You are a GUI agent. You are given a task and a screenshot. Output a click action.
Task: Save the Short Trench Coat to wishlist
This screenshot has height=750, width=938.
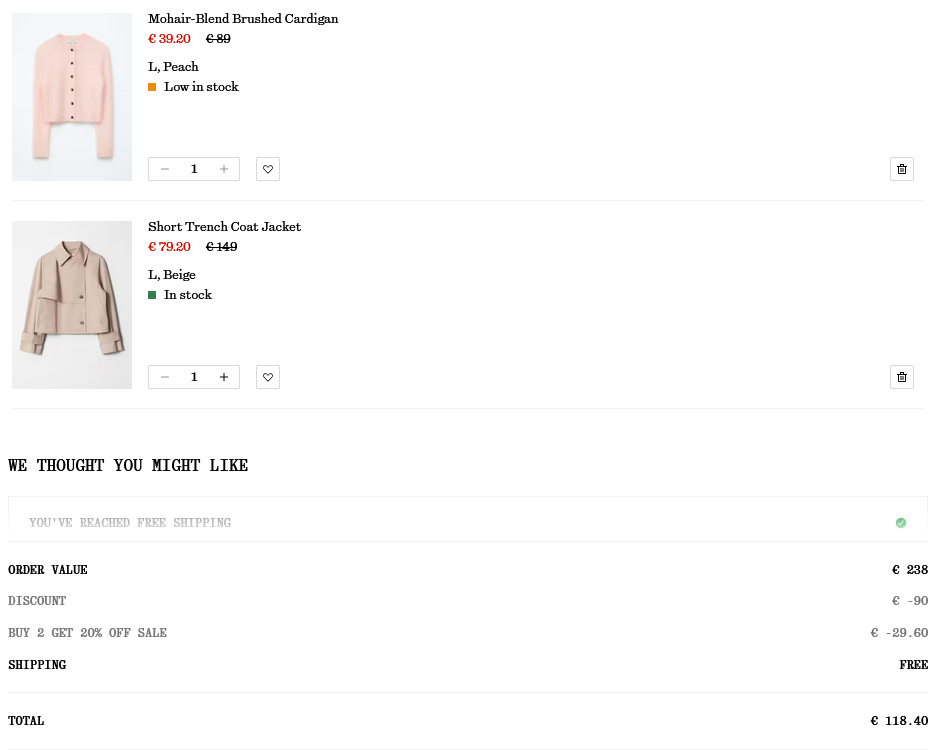tap(268, 377)
